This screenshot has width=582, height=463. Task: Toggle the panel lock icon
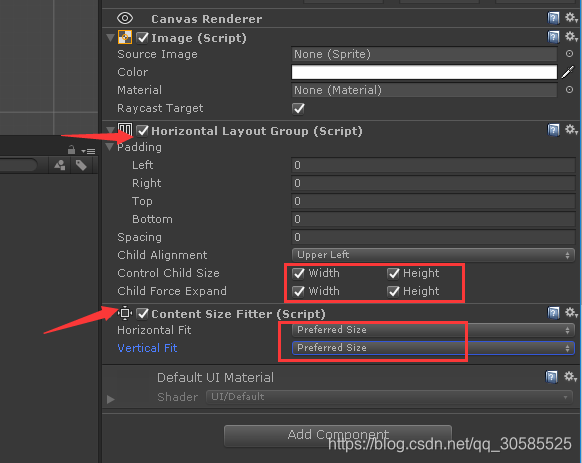click(71, 150)
